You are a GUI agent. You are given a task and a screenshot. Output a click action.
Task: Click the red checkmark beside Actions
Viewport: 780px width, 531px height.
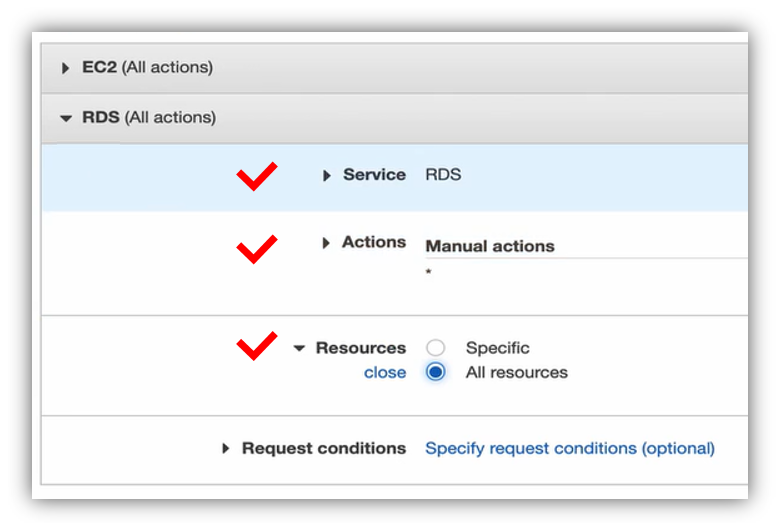click(256, 247)
